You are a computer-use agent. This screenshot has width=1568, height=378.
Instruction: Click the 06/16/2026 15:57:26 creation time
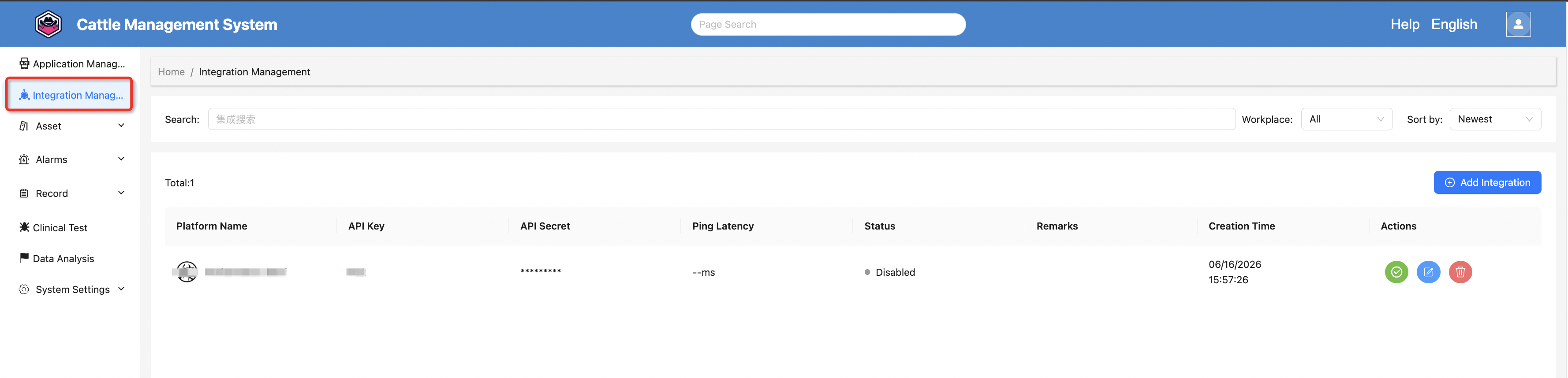(1235, 272)
